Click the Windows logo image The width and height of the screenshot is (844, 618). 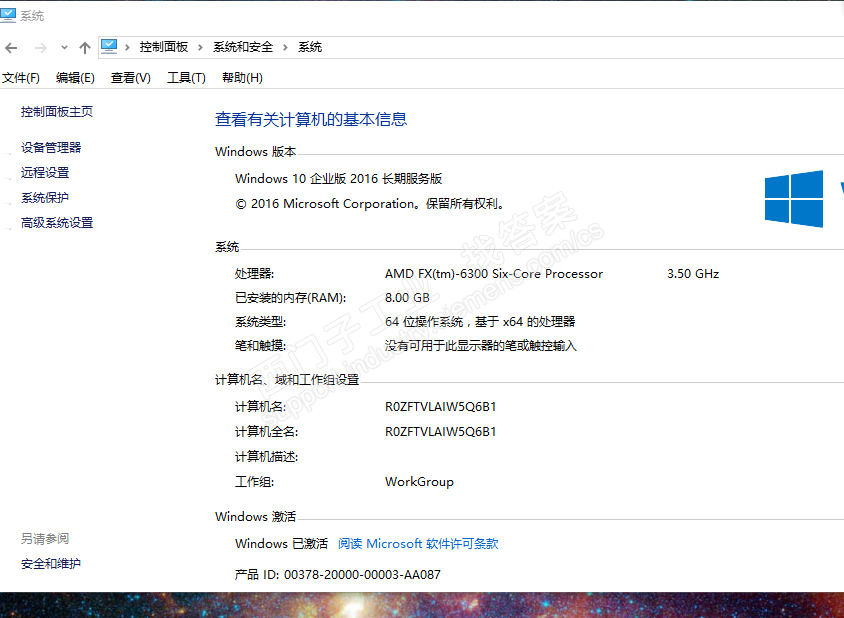point(794,199)
